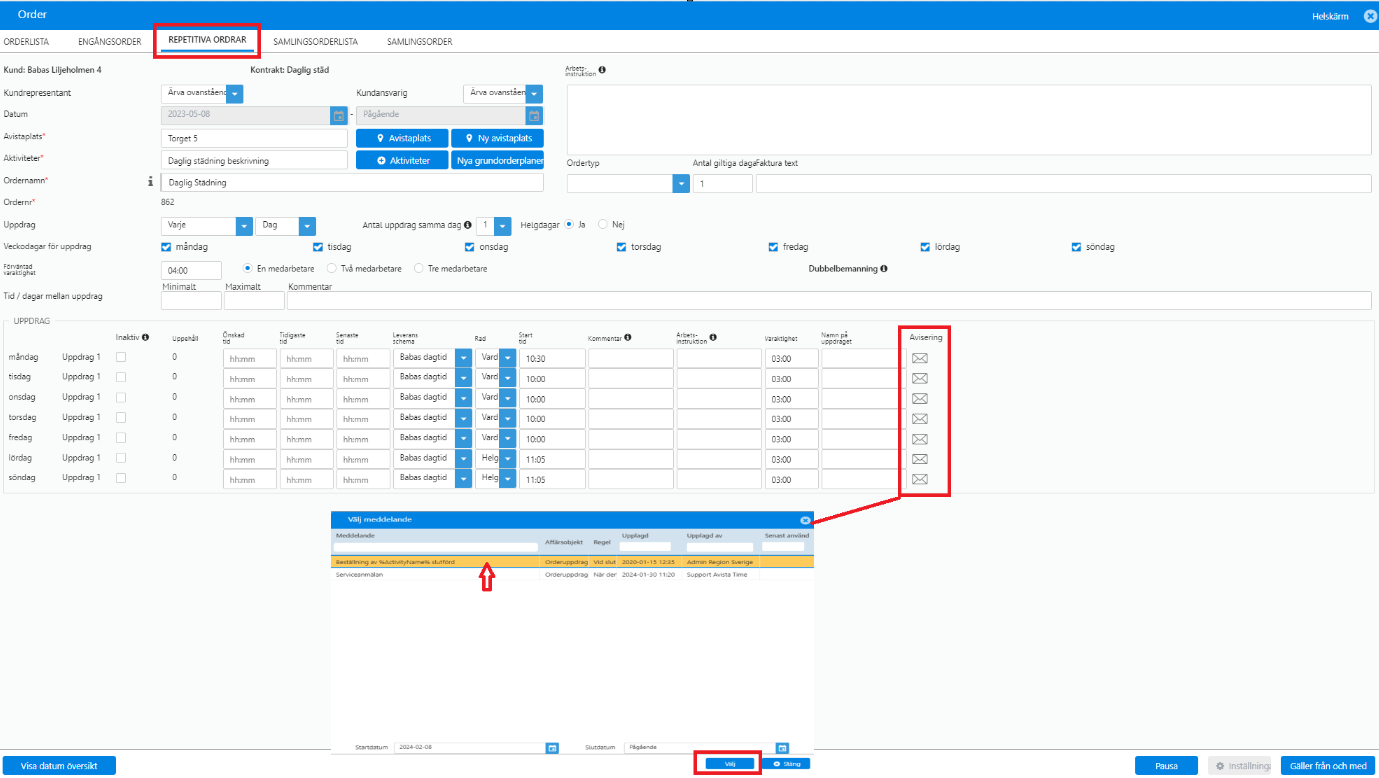This screenshot has width=1379, height=778.
Task: Select the Repetitiva ordrar tab
Action: [x=207, y=41]
